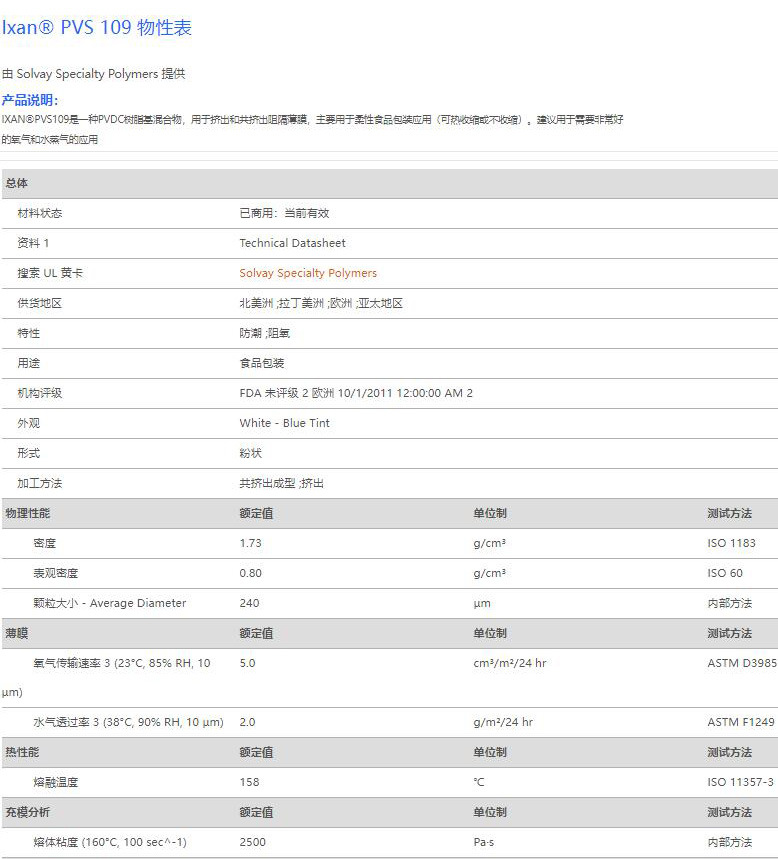The image size is (778, 859).
Task: Click 额定值 header in 物理性能 row
Action: coord(256,513)
